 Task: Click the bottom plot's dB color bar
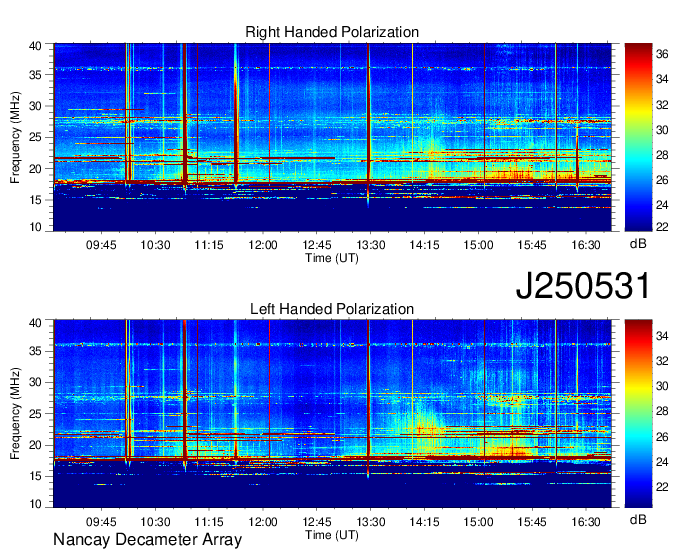[638, 414]
